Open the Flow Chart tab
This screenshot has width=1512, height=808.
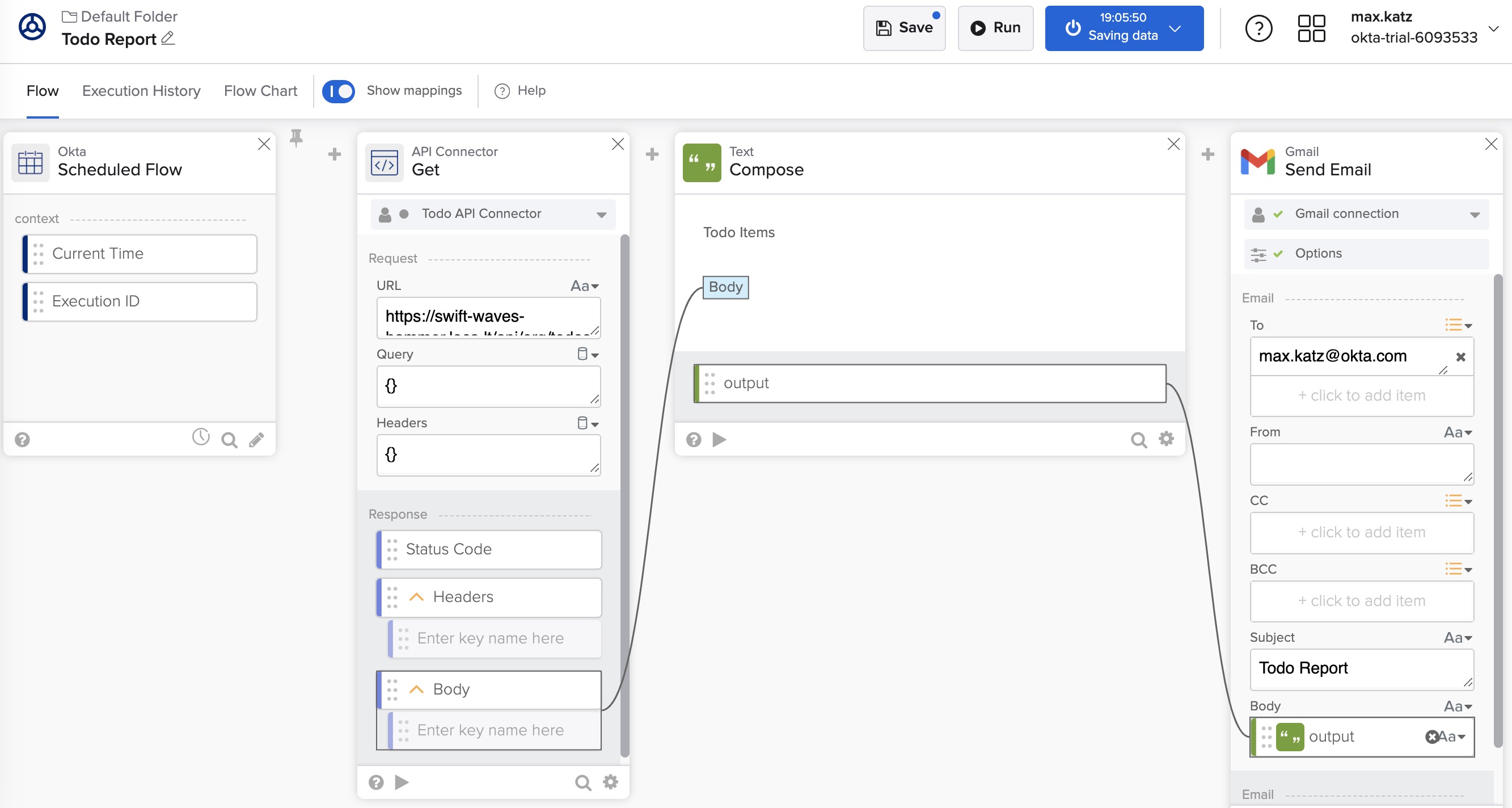[260, 91]
